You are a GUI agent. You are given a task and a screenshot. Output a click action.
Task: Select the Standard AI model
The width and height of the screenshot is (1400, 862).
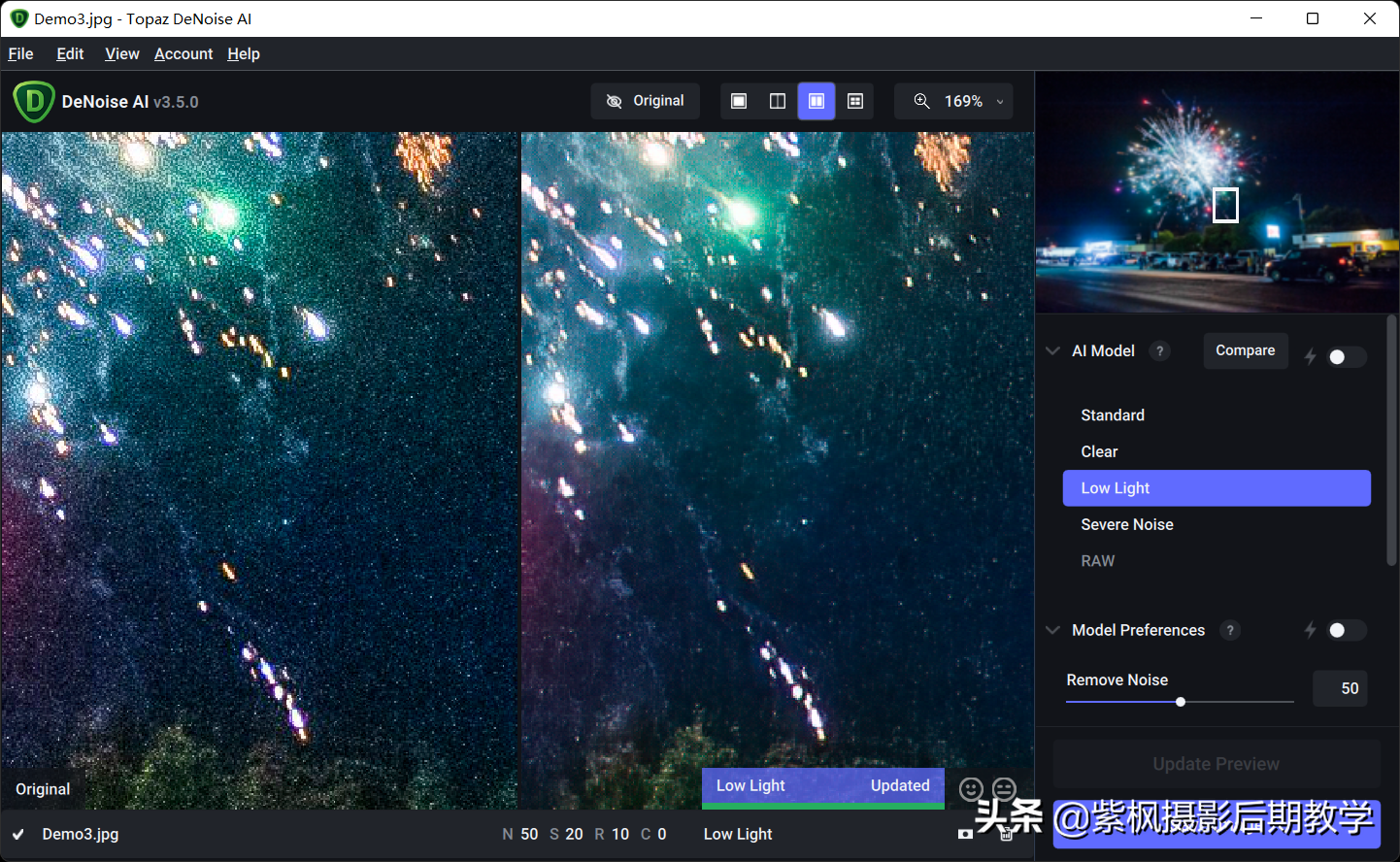click(x=1217, y=415)
